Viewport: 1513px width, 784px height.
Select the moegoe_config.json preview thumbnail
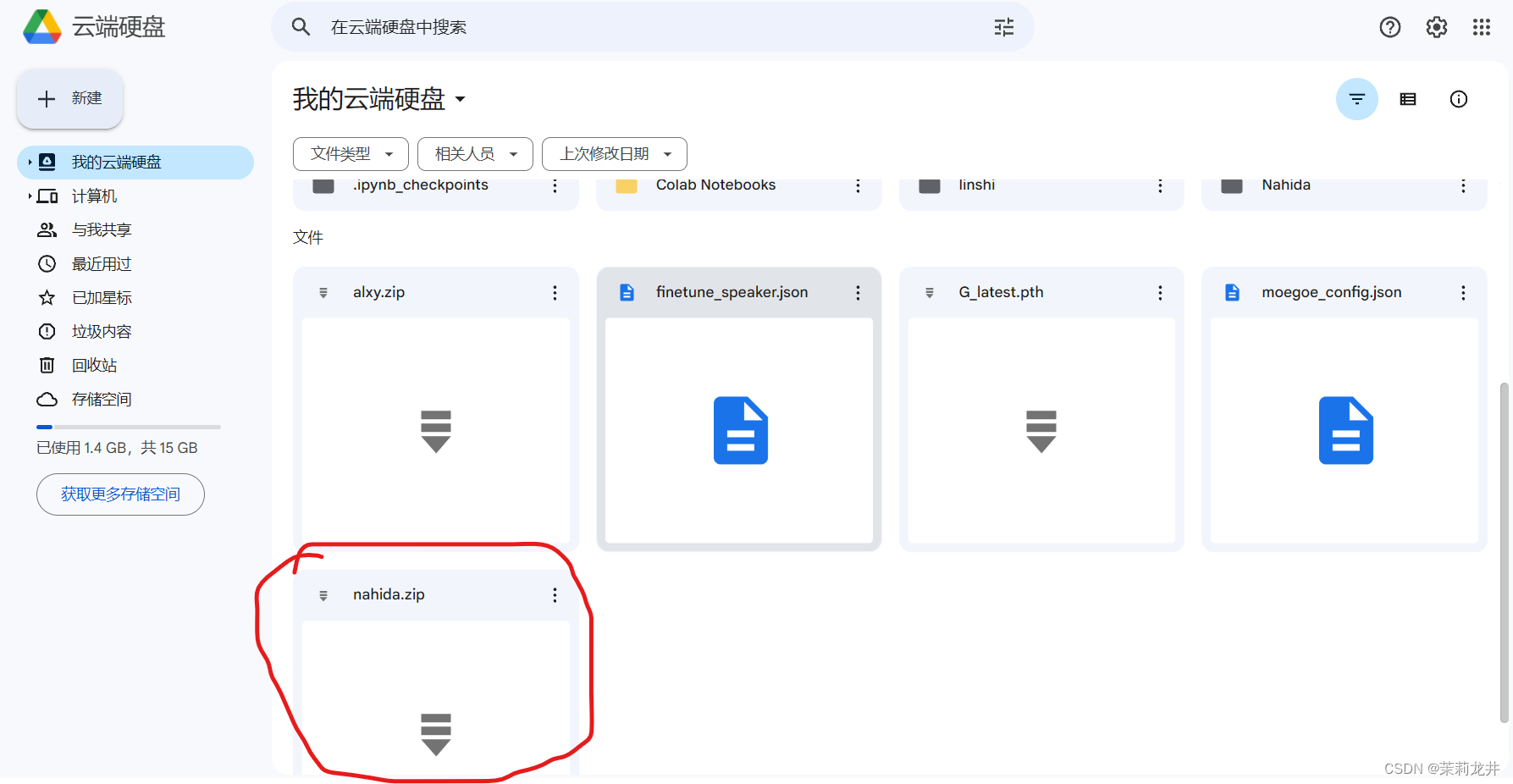(x=1345, y=431)
